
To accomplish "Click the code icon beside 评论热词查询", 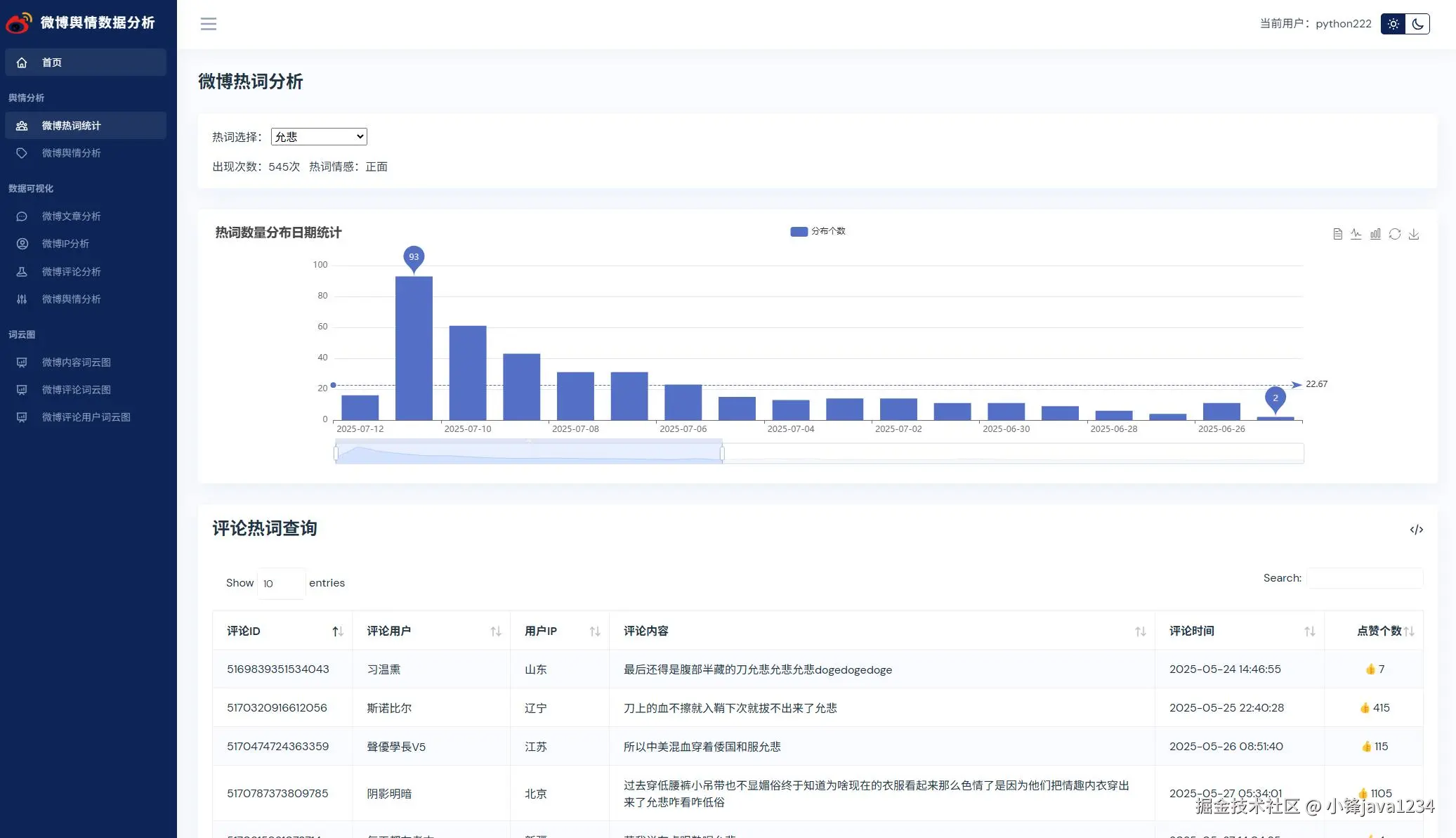I will click(1416, 530).
